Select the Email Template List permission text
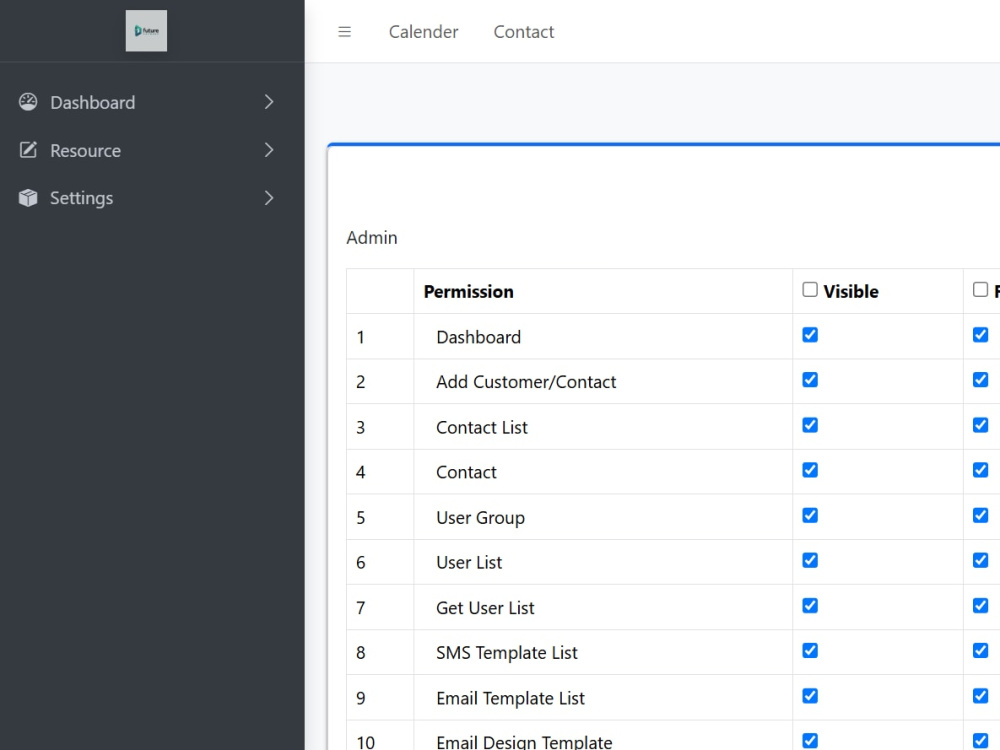Image resolution: width=1000 pixels, height=750 pixels. [x=510, y=698]
